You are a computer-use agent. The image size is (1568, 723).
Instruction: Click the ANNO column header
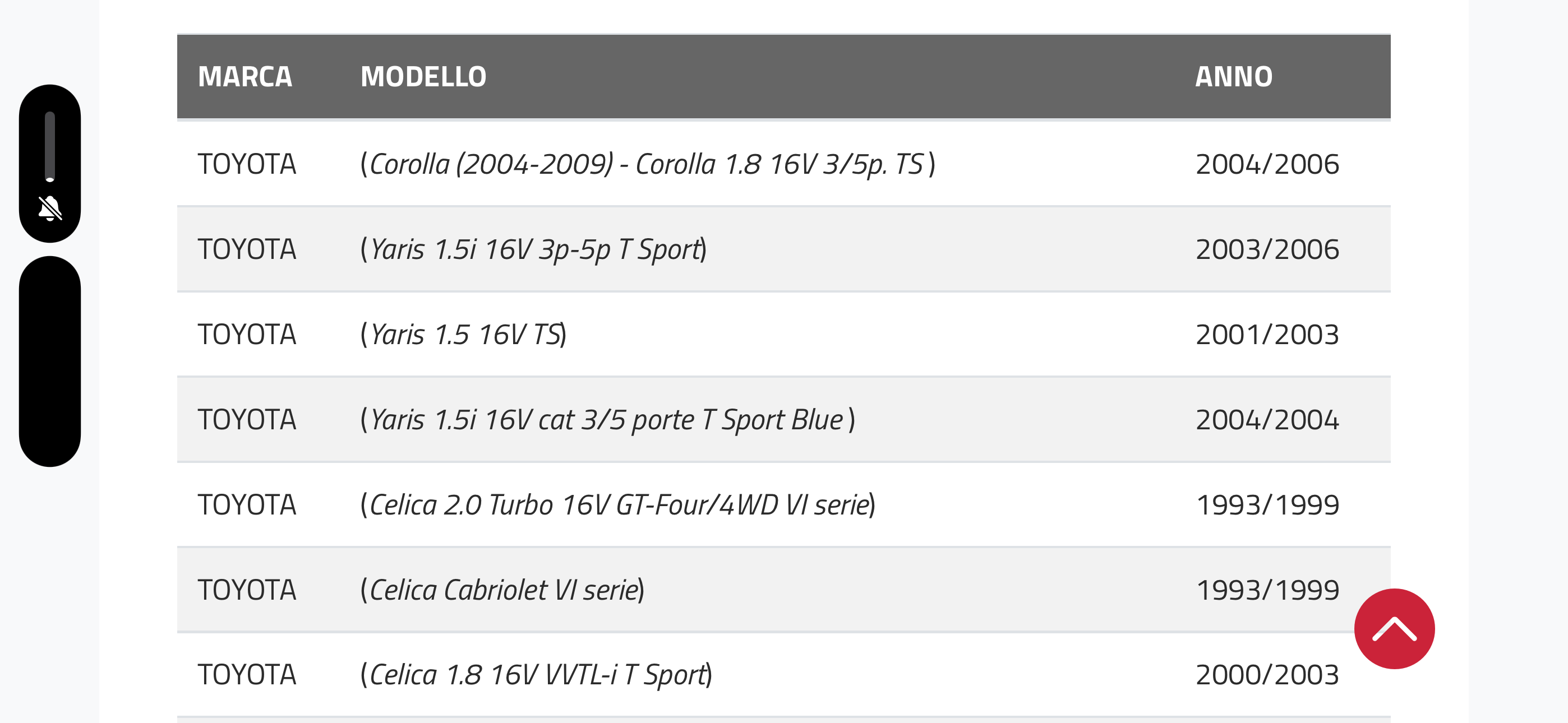[1233, 77]
